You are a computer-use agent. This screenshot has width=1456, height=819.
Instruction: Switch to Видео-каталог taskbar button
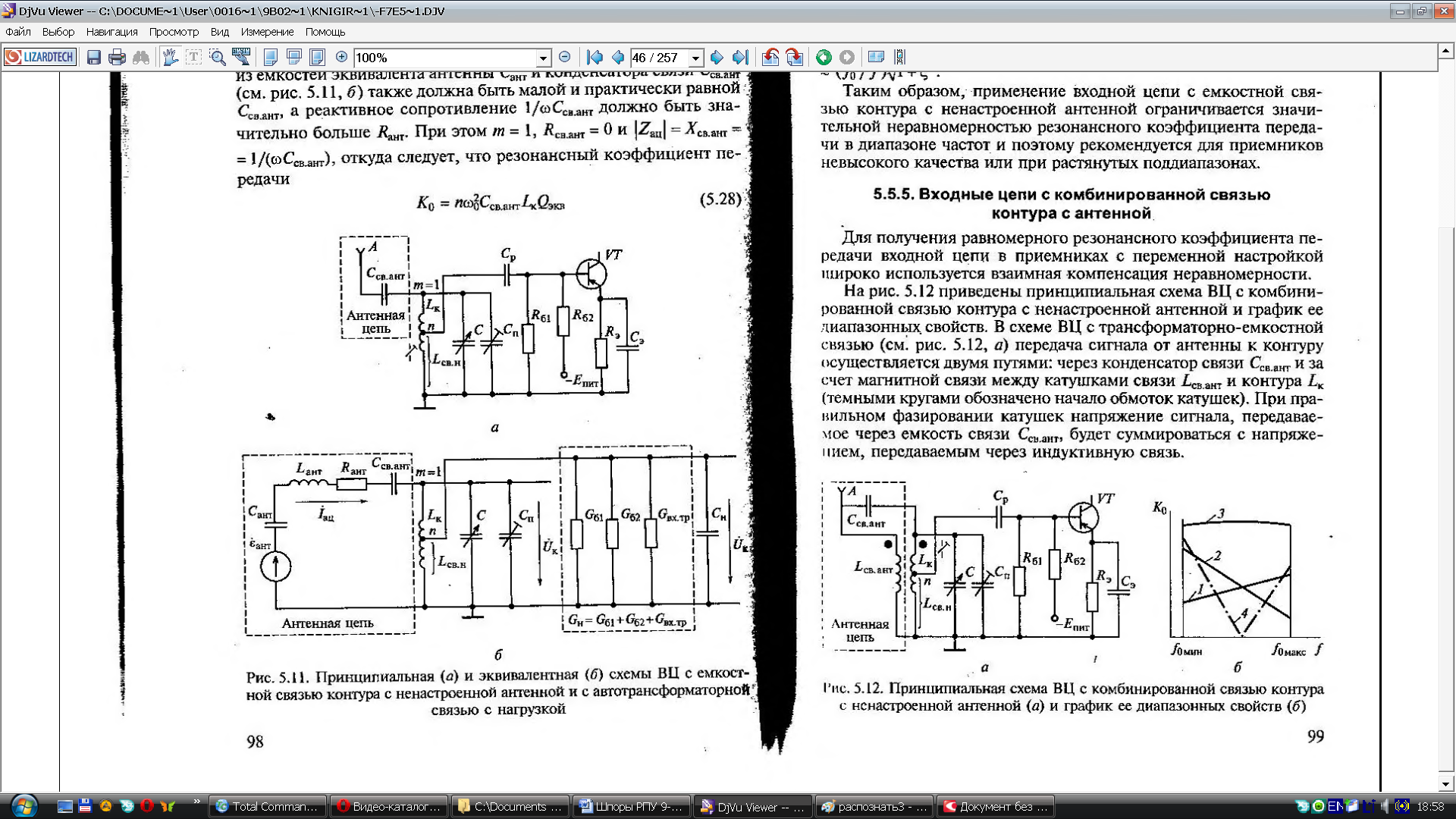tap(389, 807)
